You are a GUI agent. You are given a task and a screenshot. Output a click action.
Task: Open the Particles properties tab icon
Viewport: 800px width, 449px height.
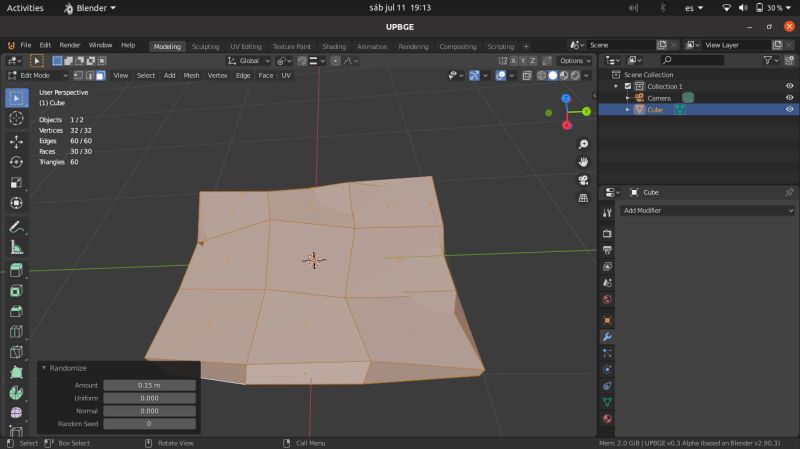(x=607, y=353)
